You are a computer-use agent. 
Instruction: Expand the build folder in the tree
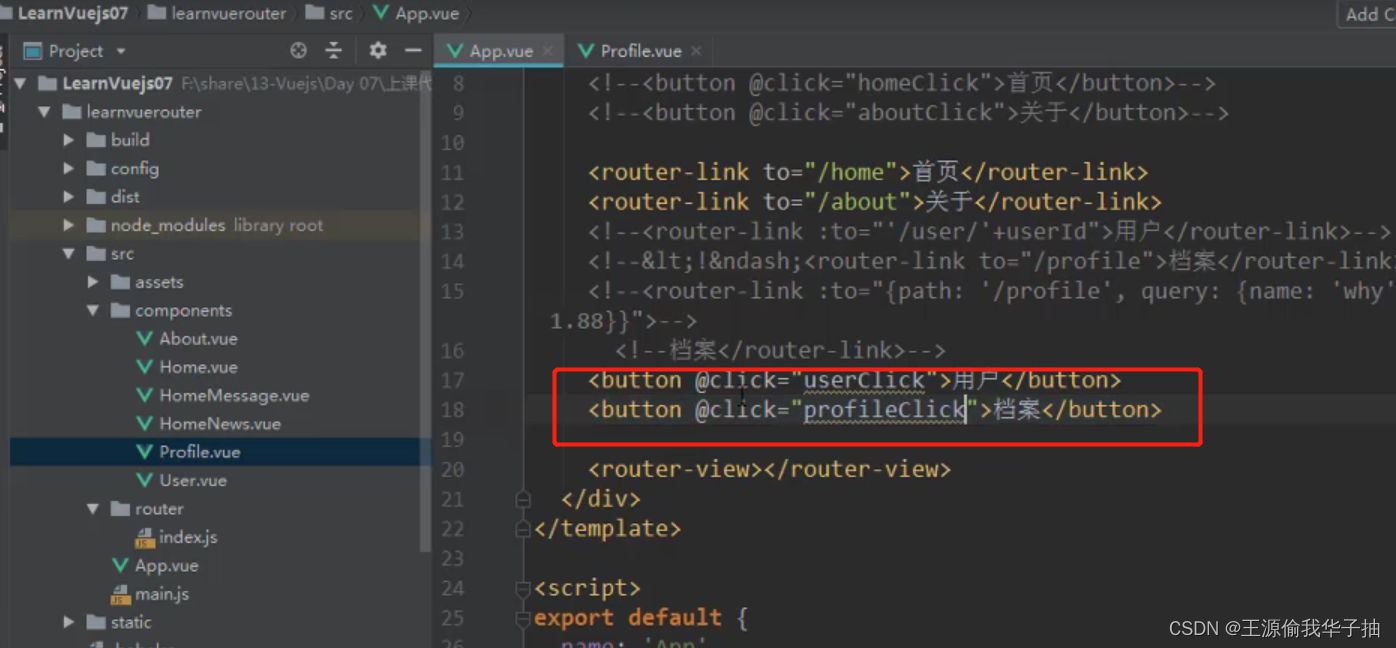click(68, 139)
